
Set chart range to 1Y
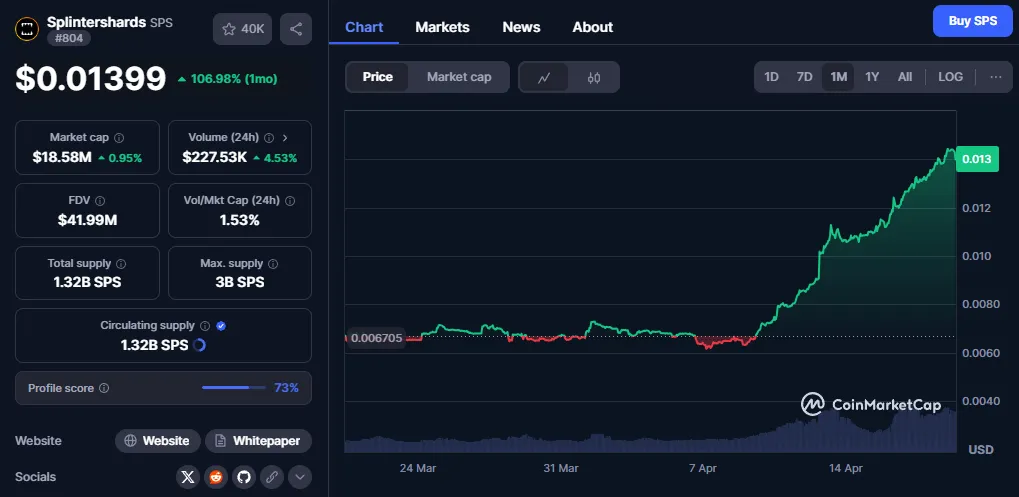pos(872,77)
